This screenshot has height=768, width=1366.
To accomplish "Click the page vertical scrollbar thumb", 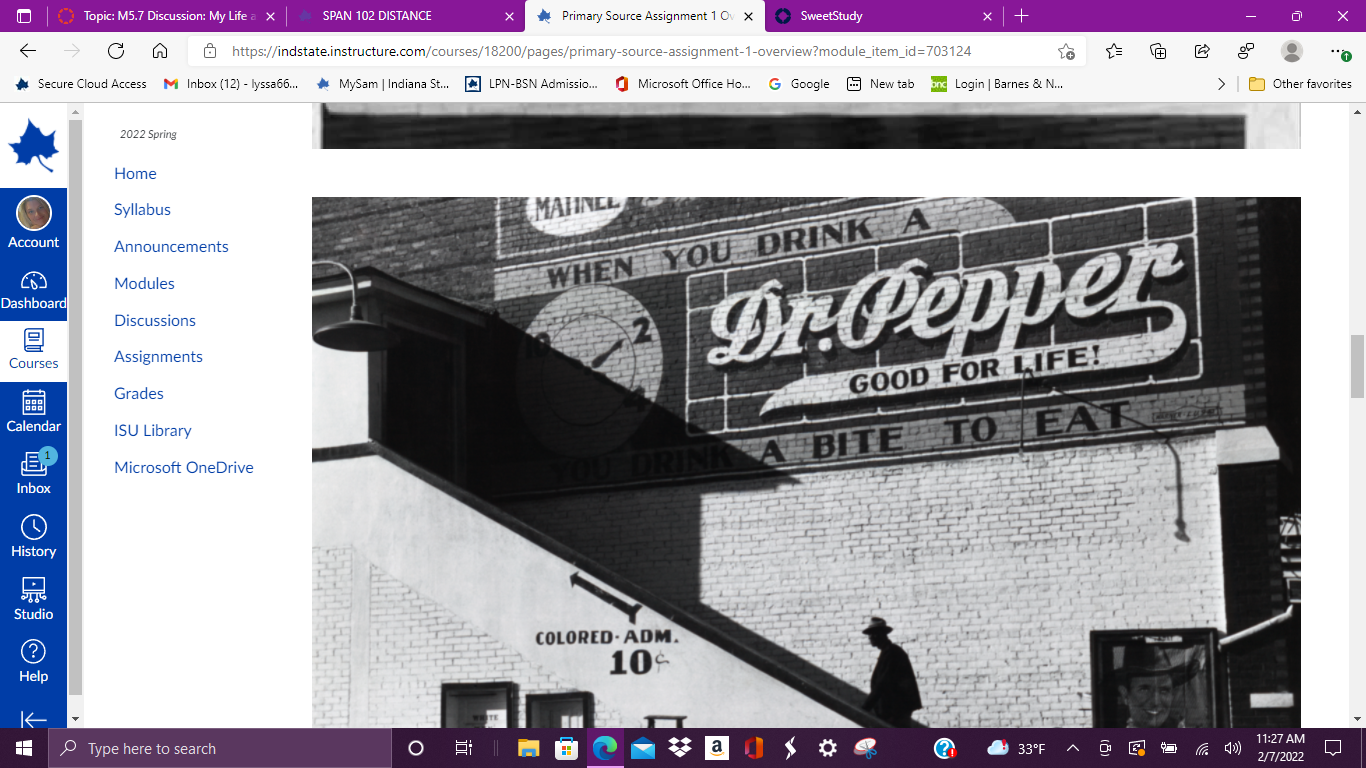I will click(1357, 366).
